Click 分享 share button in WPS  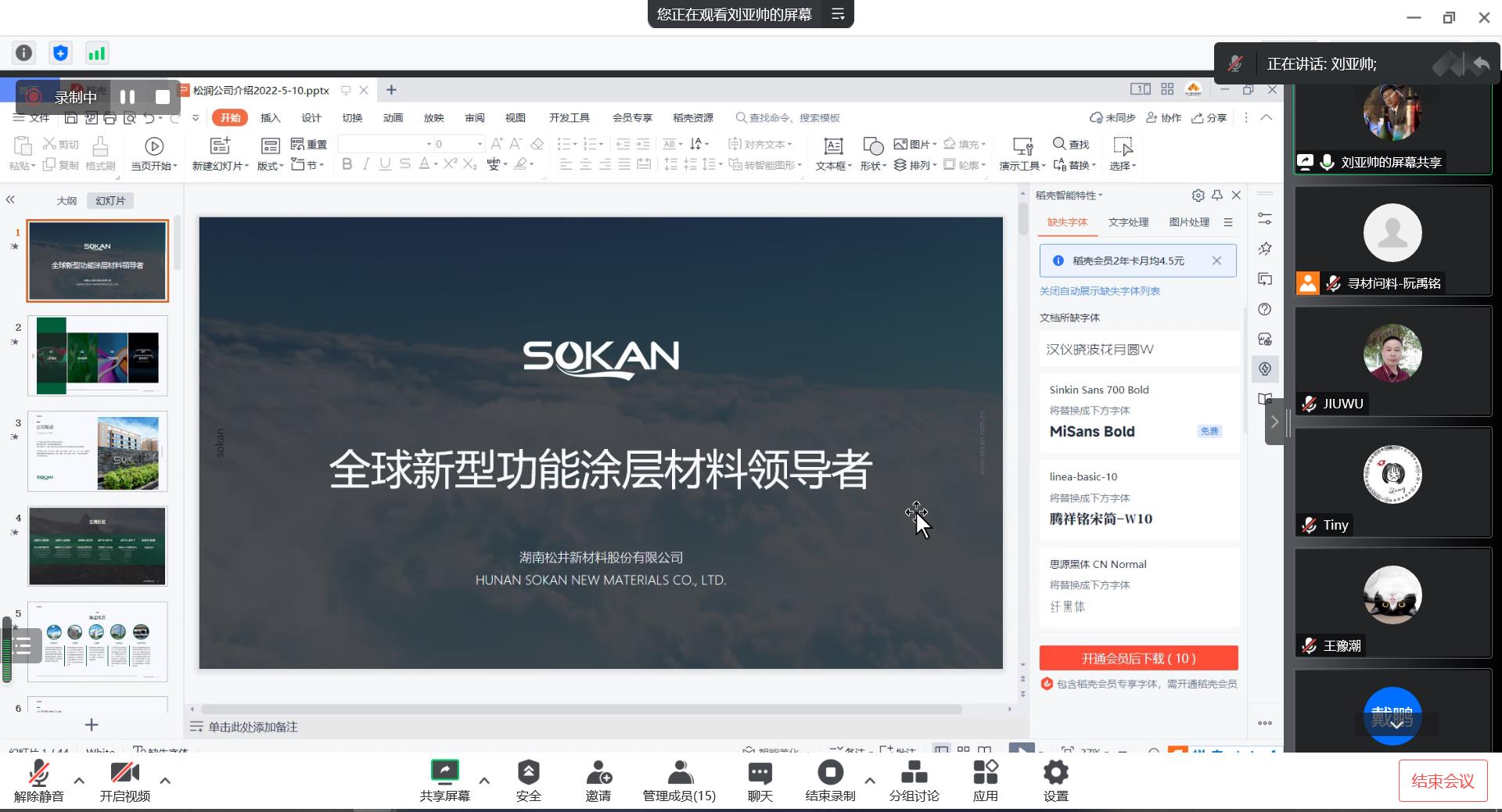pos(1209,117)
